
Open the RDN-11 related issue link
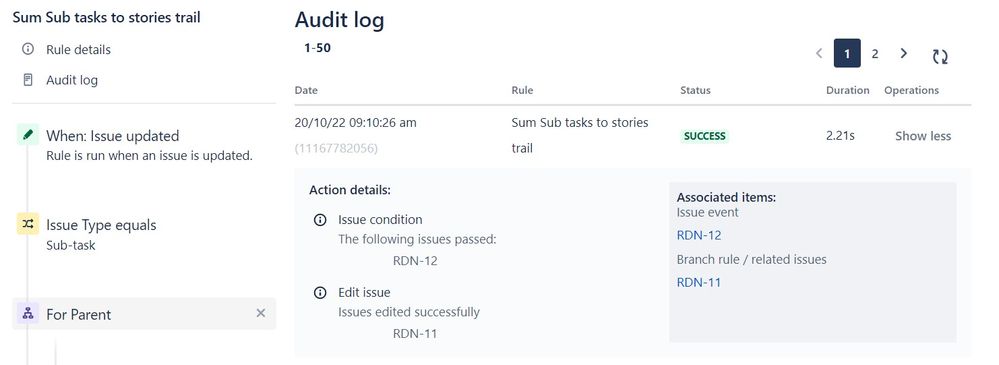pos(699,282)
